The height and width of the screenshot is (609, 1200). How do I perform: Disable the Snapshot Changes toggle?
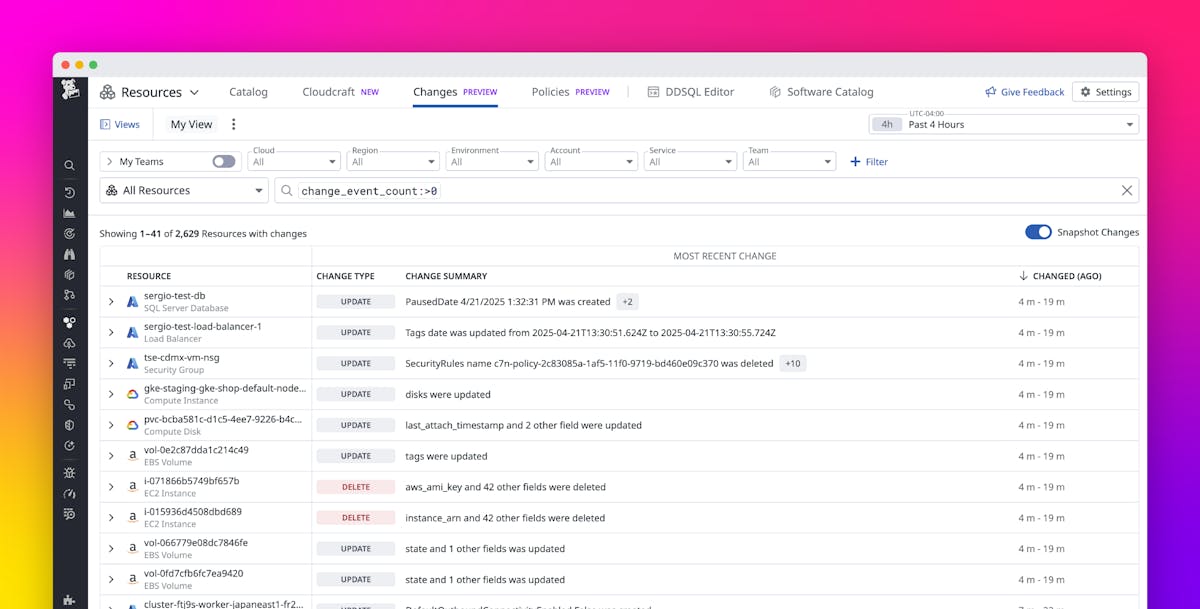(x=1038, y=231)
